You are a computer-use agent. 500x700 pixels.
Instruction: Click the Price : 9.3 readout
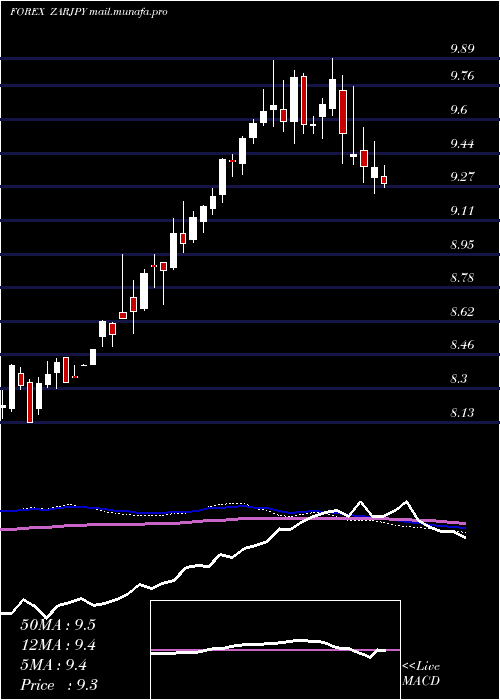tap(59, 685)
